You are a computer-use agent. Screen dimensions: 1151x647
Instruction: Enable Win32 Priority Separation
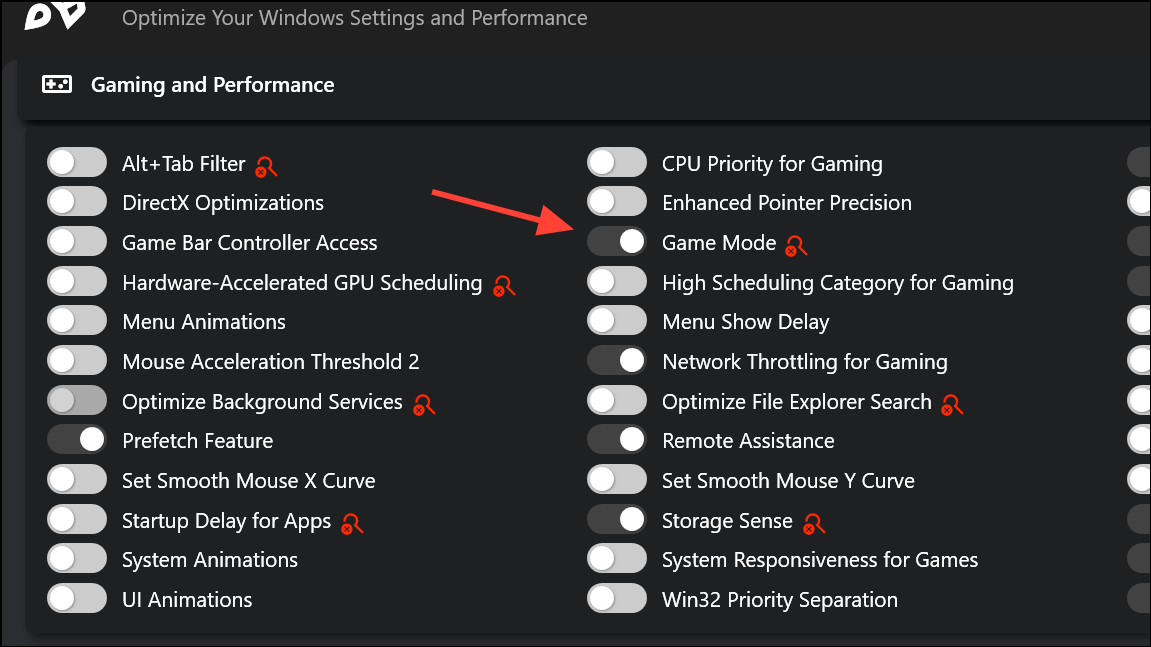pyautogui.click(x=617, y=599)
